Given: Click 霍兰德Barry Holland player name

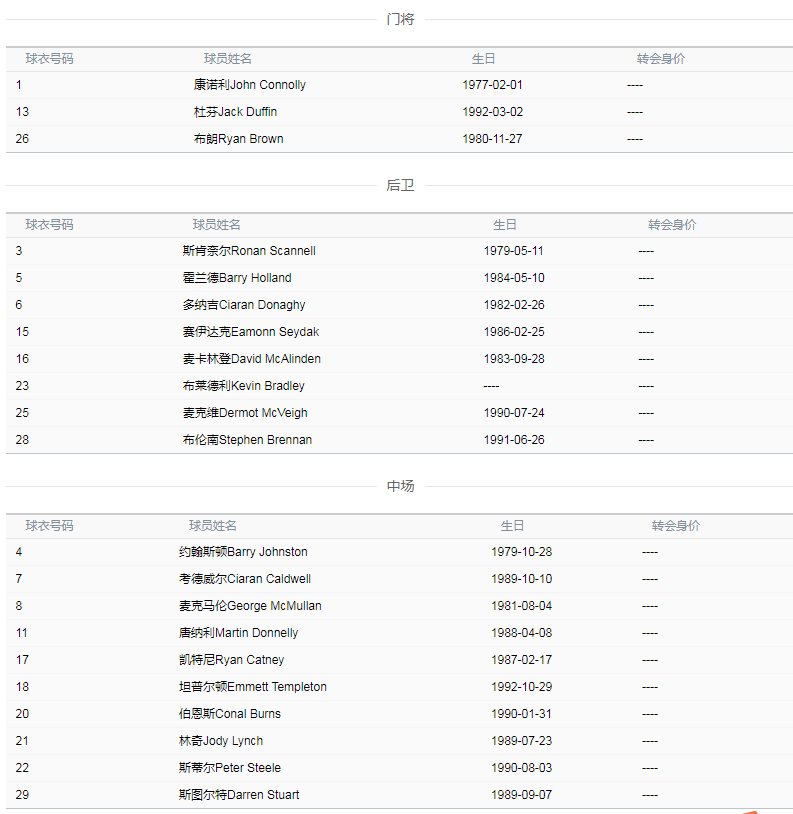Looking at the screenshot, I should pos(237,278).
